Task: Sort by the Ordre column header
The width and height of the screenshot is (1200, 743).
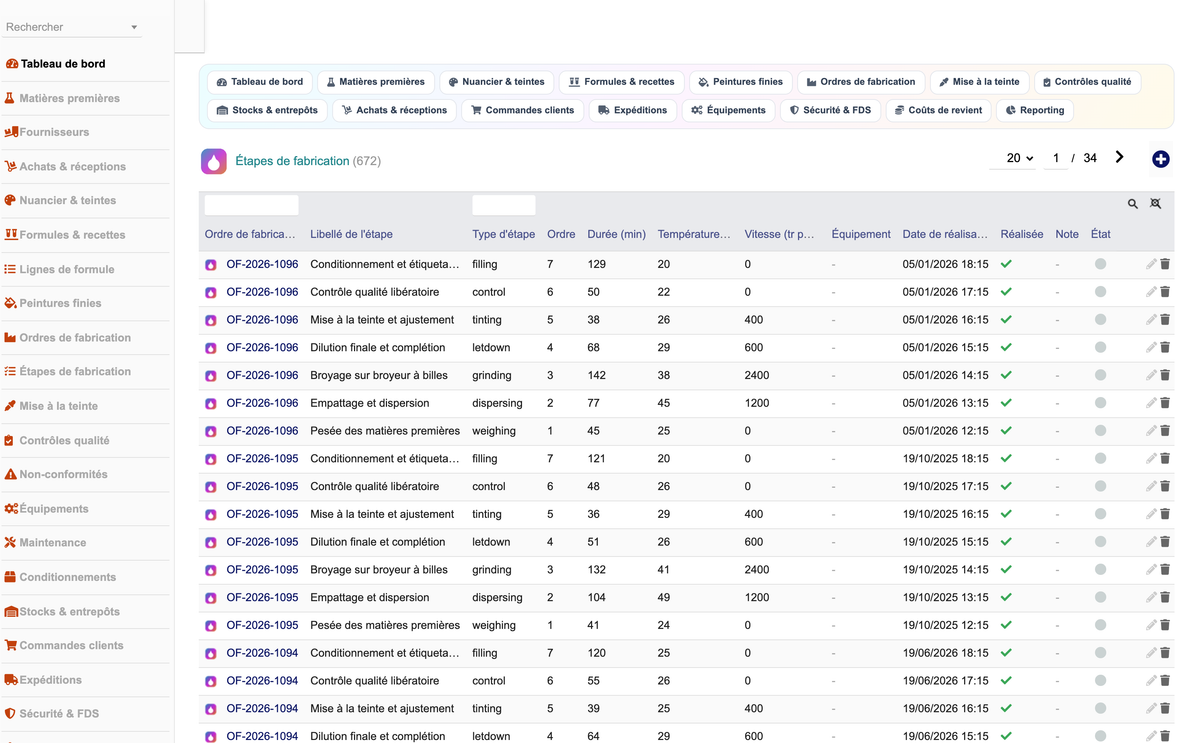Action: (x=561, y=234)
